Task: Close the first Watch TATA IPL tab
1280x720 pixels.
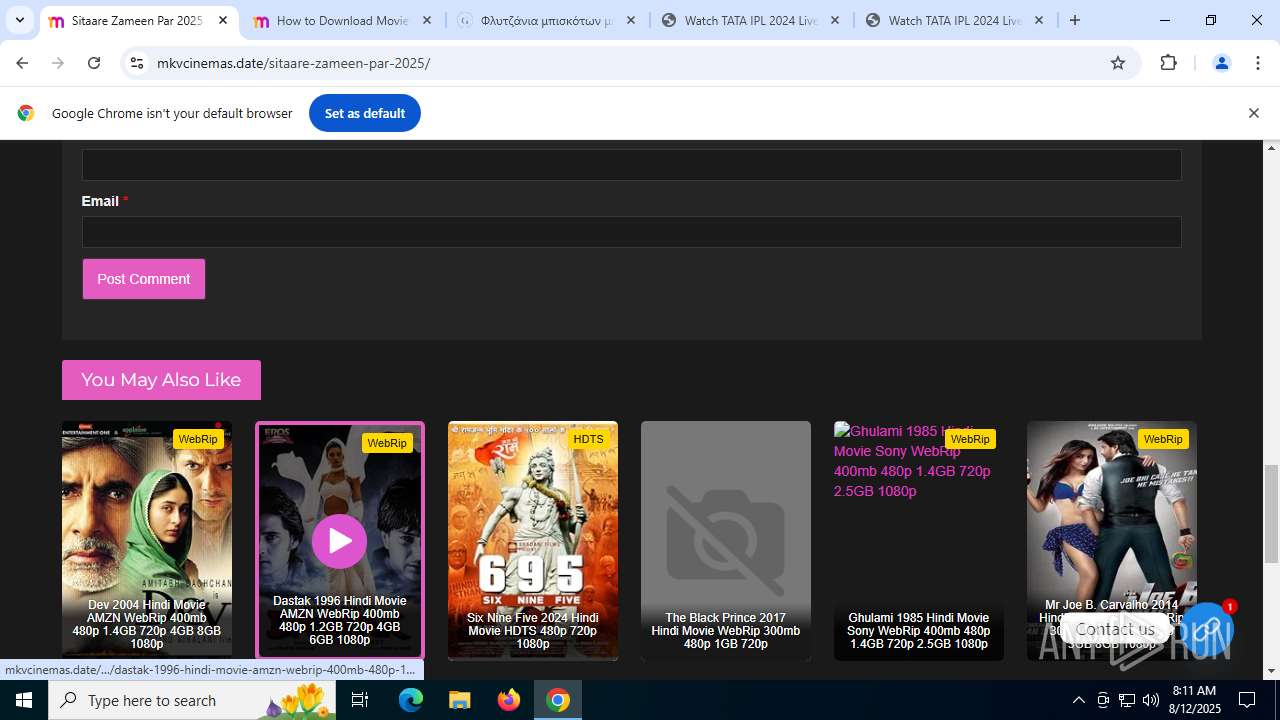Action: (x=835, y=20)
